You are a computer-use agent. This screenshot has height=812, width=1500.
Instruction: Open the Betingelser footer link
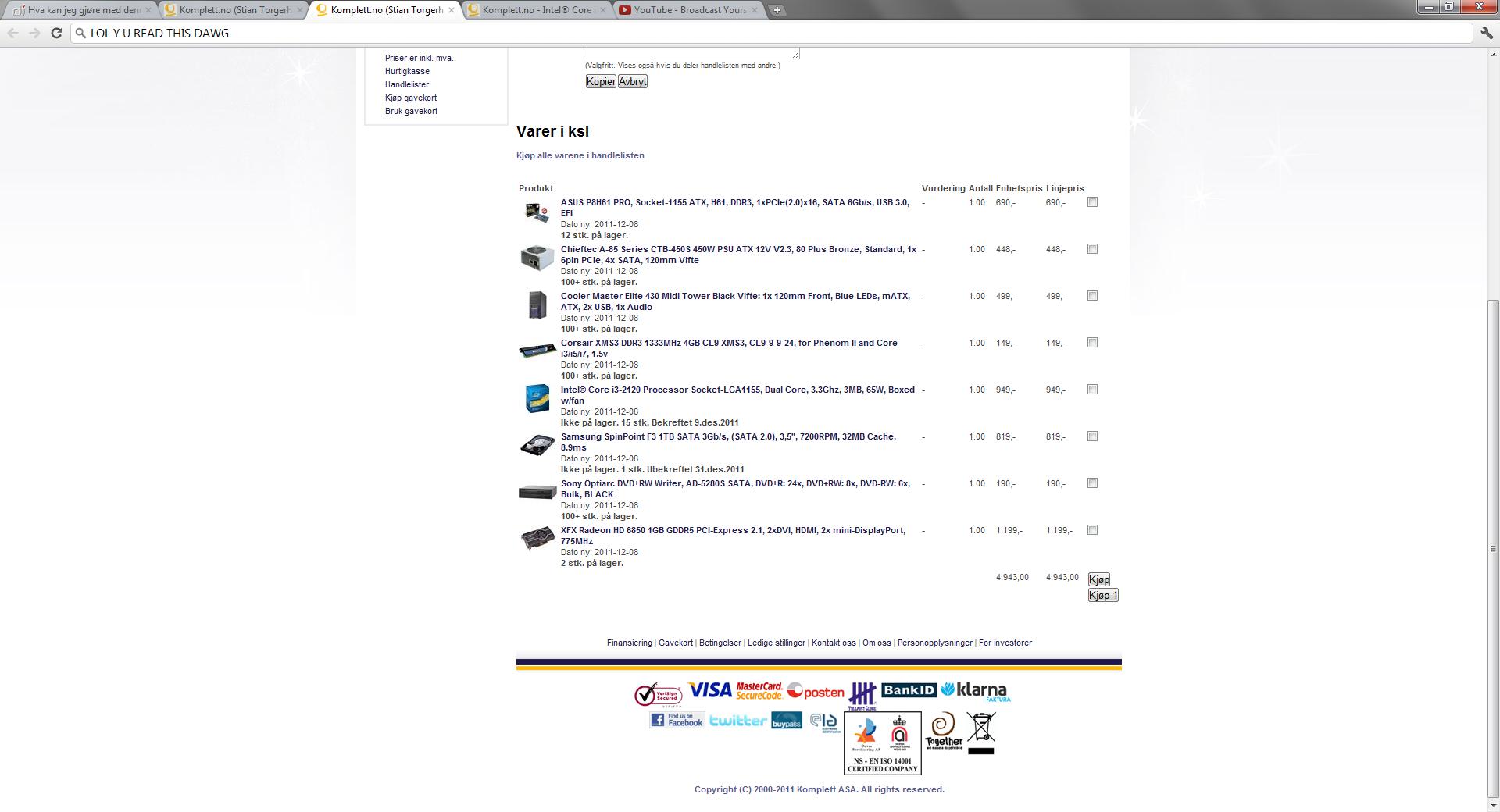(x=720, y=643)
